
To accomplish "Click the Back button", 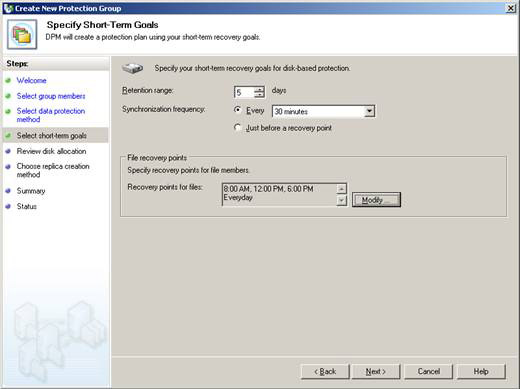I will [325, 371].
